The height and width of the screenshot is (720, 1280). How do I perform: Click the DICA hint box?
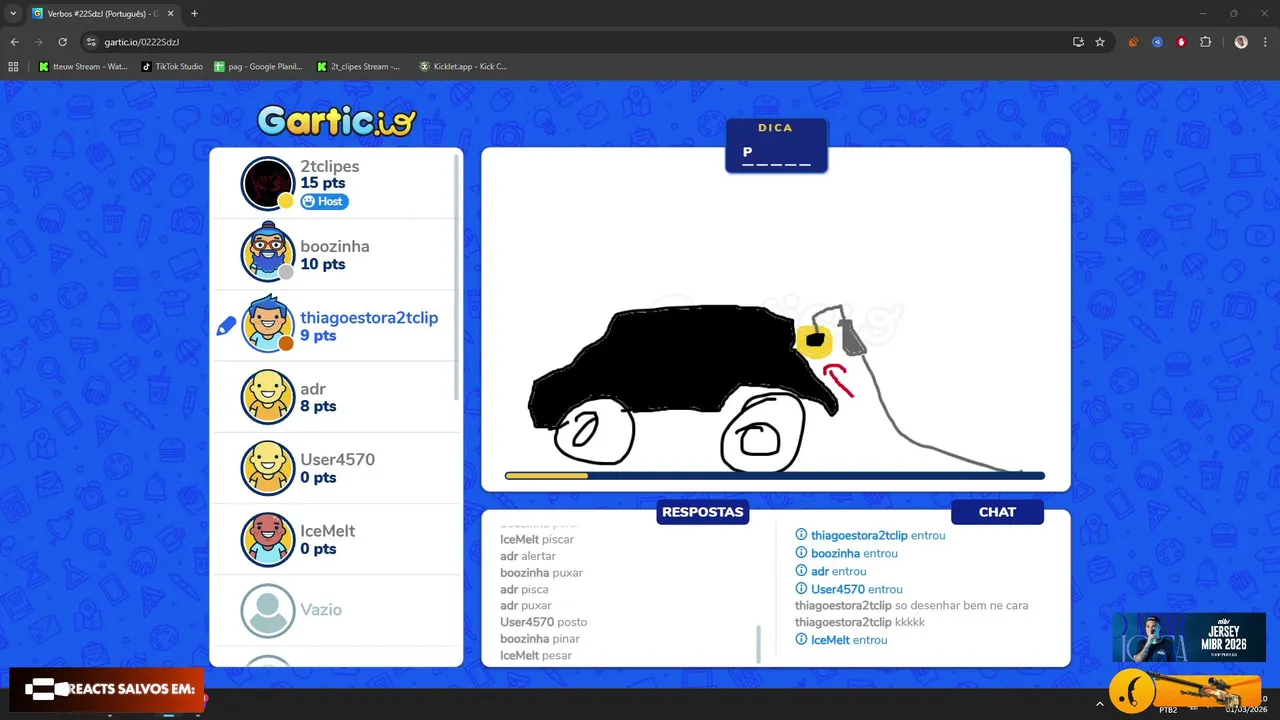[x=776, y=146]
